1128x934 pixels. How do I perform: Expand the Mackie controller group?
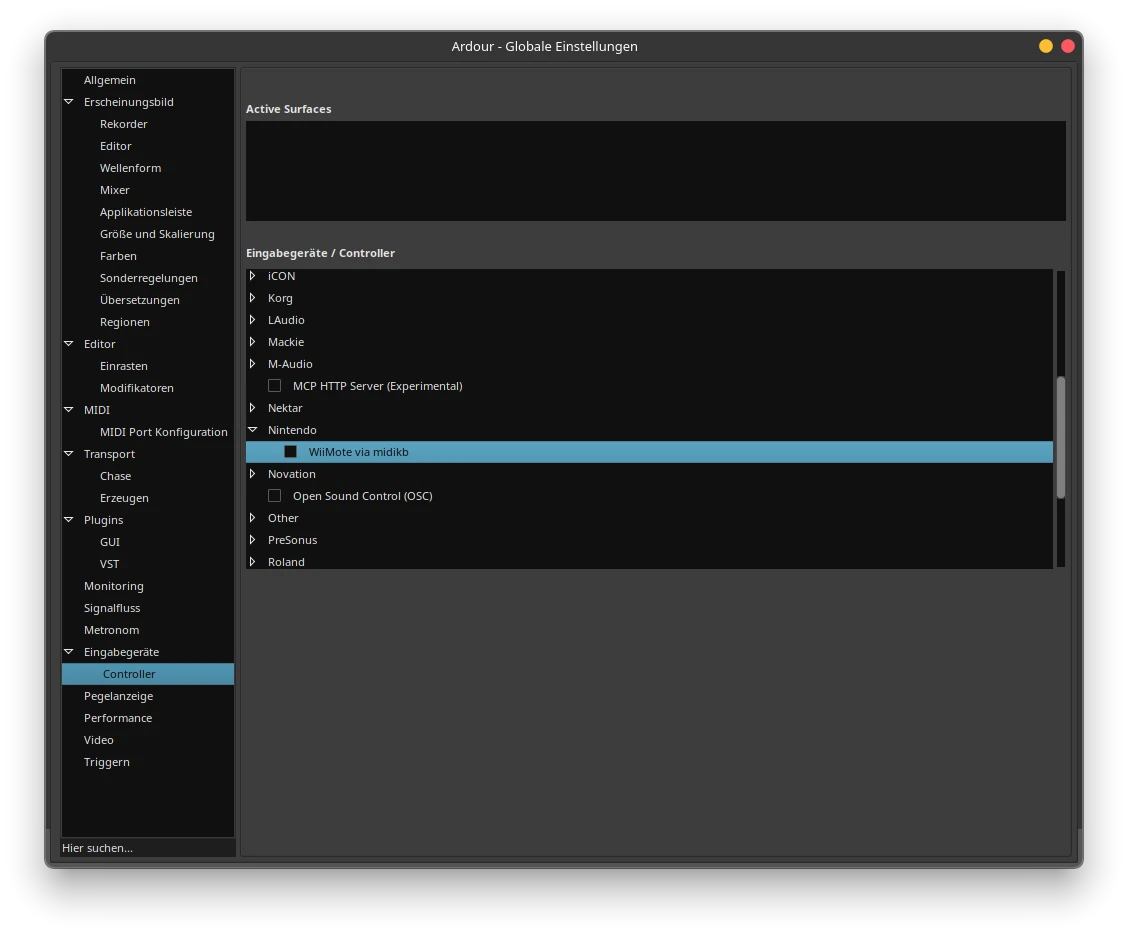point(253,342)
